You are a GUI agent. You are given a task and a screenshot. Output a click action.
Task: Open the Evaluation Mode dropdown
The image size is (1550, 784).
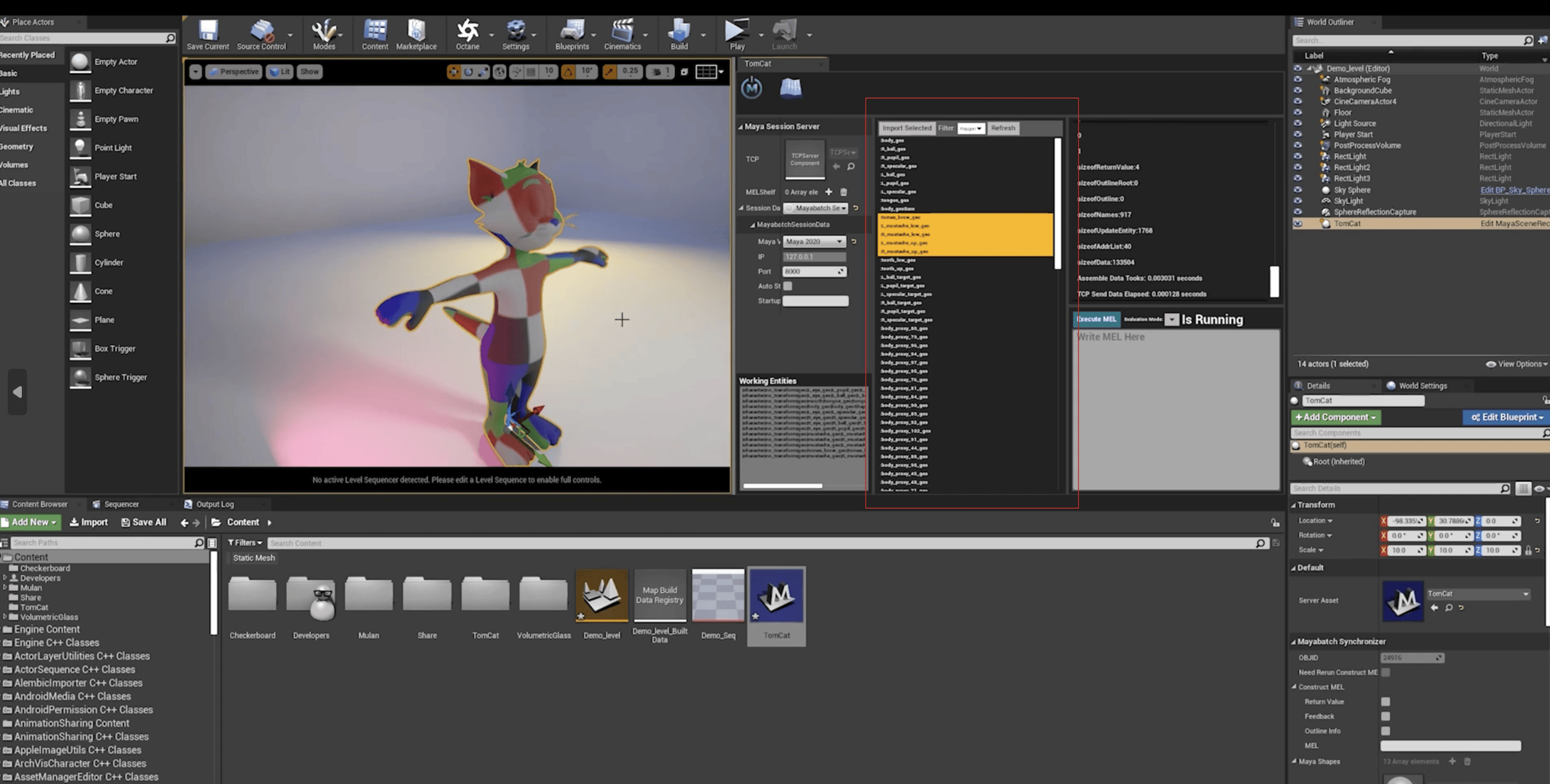pos(1171,319)
